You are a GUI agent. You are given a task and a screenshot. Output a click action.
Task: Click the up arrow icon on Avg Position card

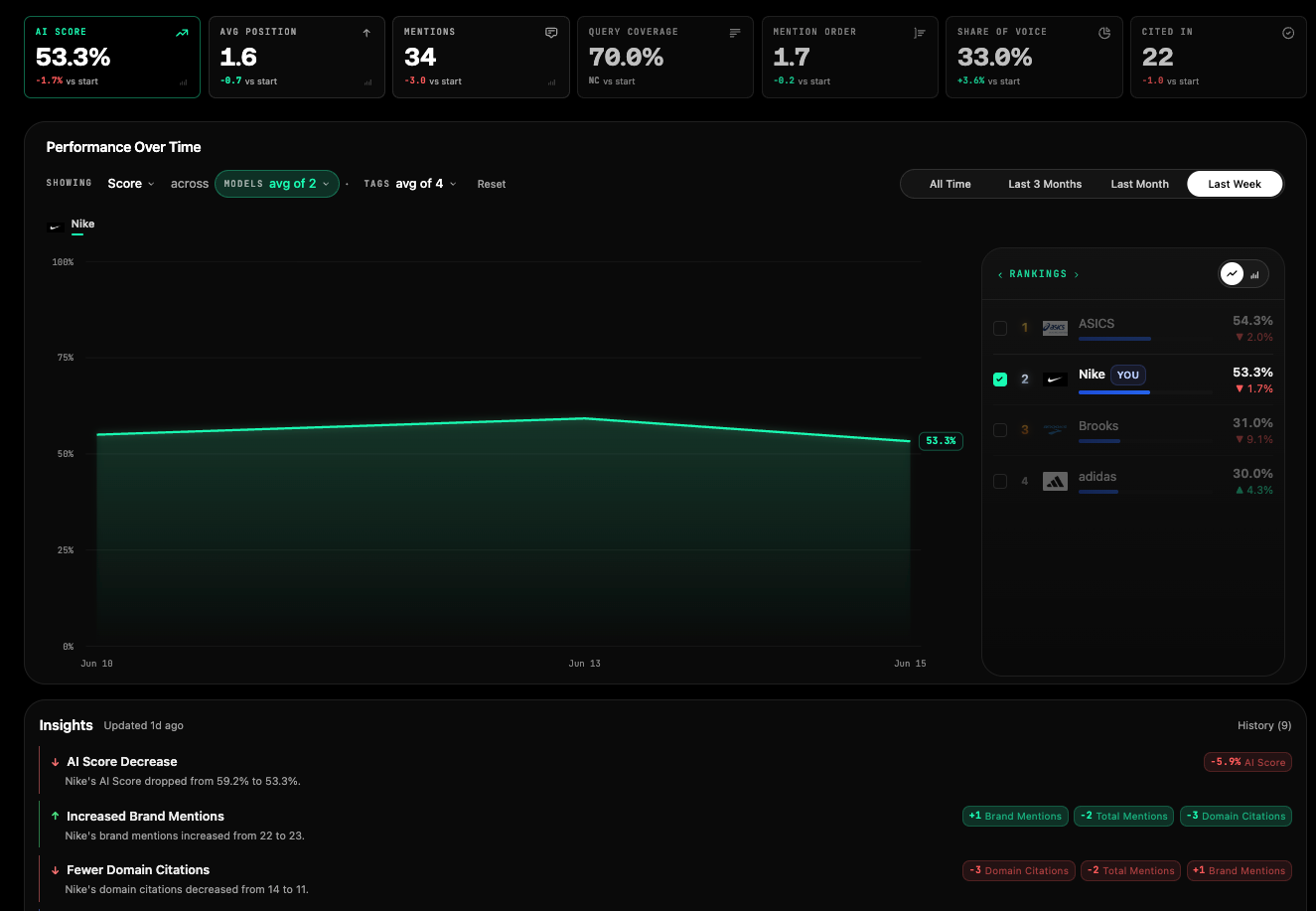pyautogui.click(x=366, y=33)
